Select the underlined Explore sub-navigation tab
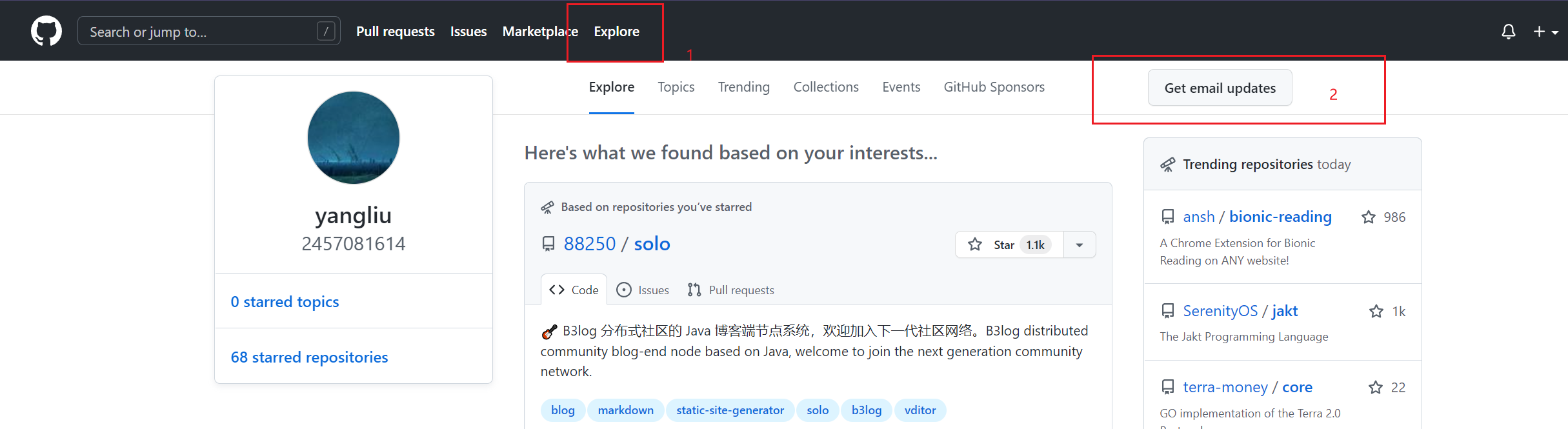The width and height of the screenshot is (1568, 429). pyautogui.click(x=612, y=87)
